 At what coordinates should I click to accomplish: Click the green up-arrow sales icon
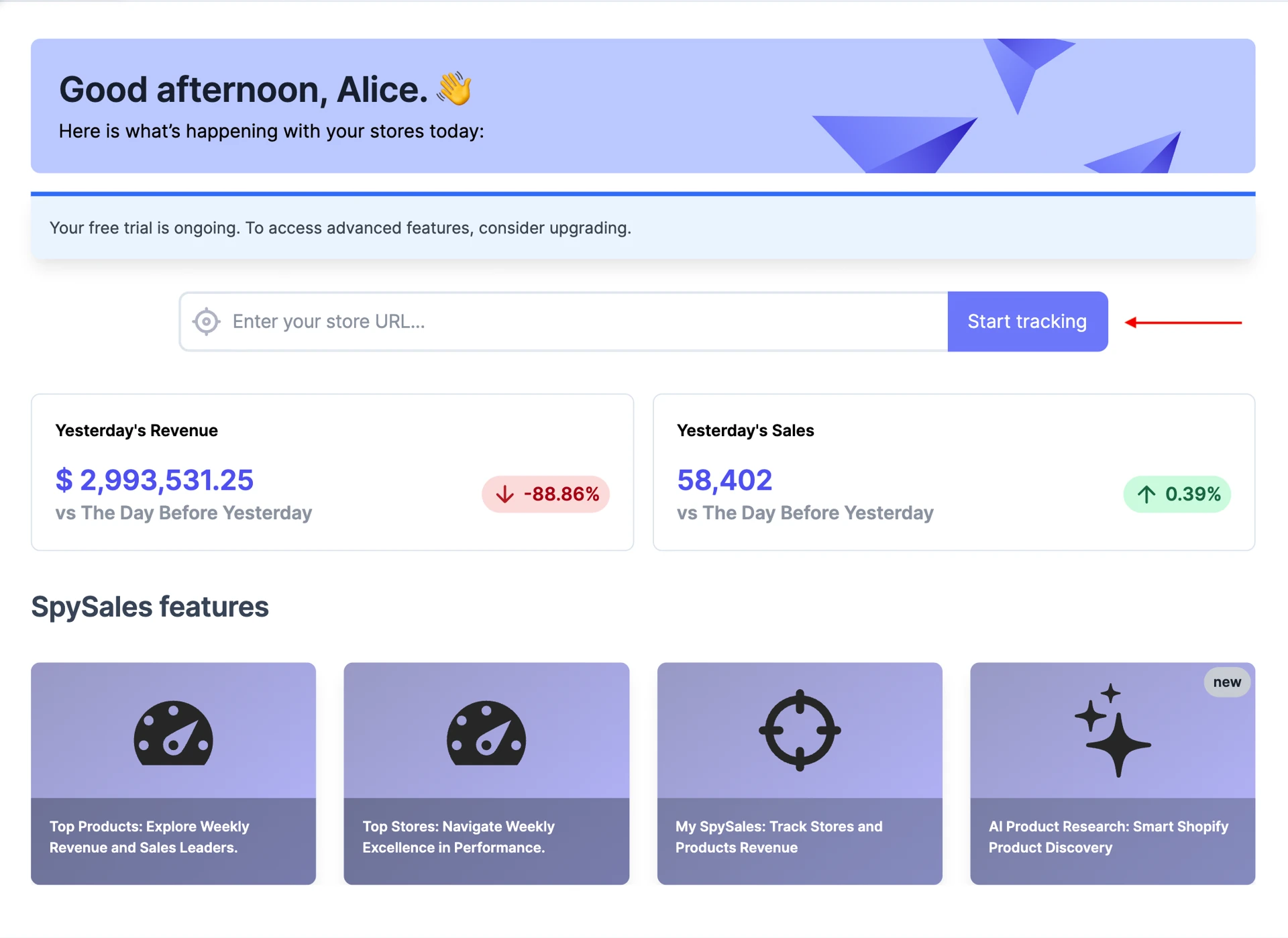tap(1146, 494)
